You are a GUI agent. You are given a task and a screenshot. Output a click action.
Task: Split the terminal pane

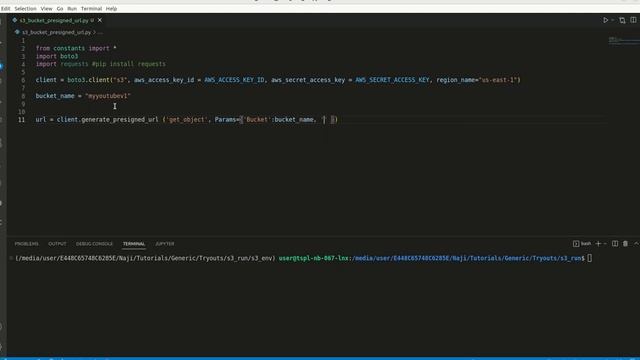pyautogui.click(x=615, y=244)
